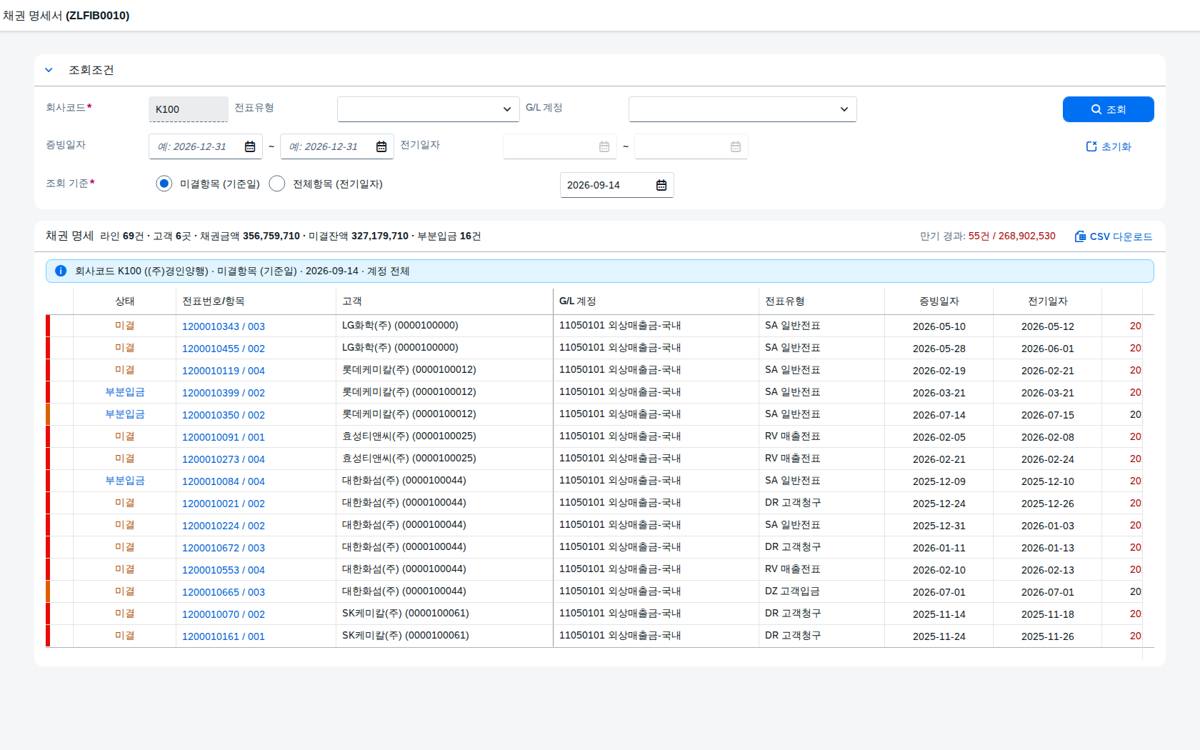The image size is (1200, 750).
Task: Sort by 상태 column header
Action: pyautogui.click(x=125, y=301)
